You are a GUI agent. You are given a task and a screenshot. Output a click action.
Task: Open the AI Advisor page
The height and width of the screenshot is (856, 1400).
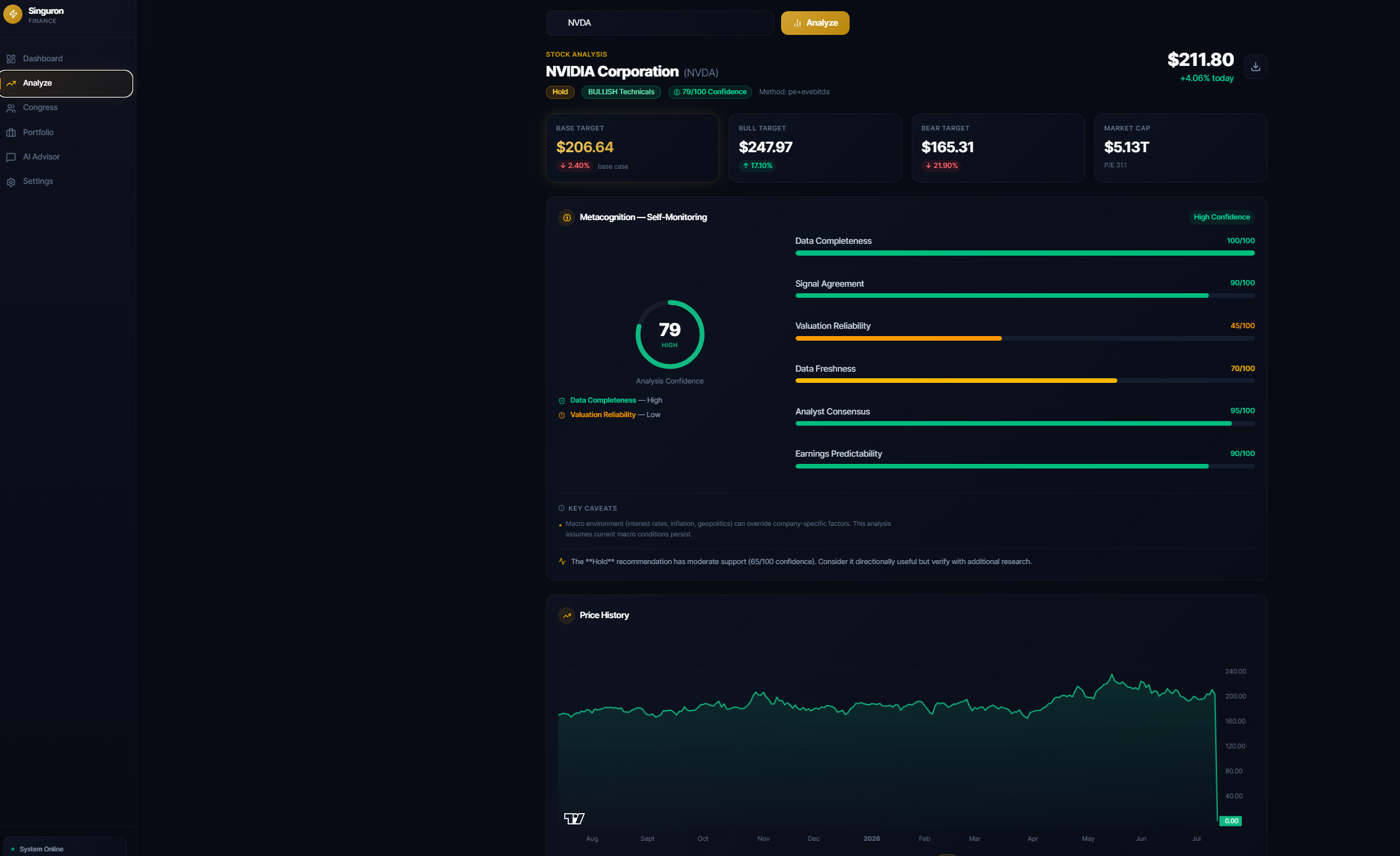point(67,157)
